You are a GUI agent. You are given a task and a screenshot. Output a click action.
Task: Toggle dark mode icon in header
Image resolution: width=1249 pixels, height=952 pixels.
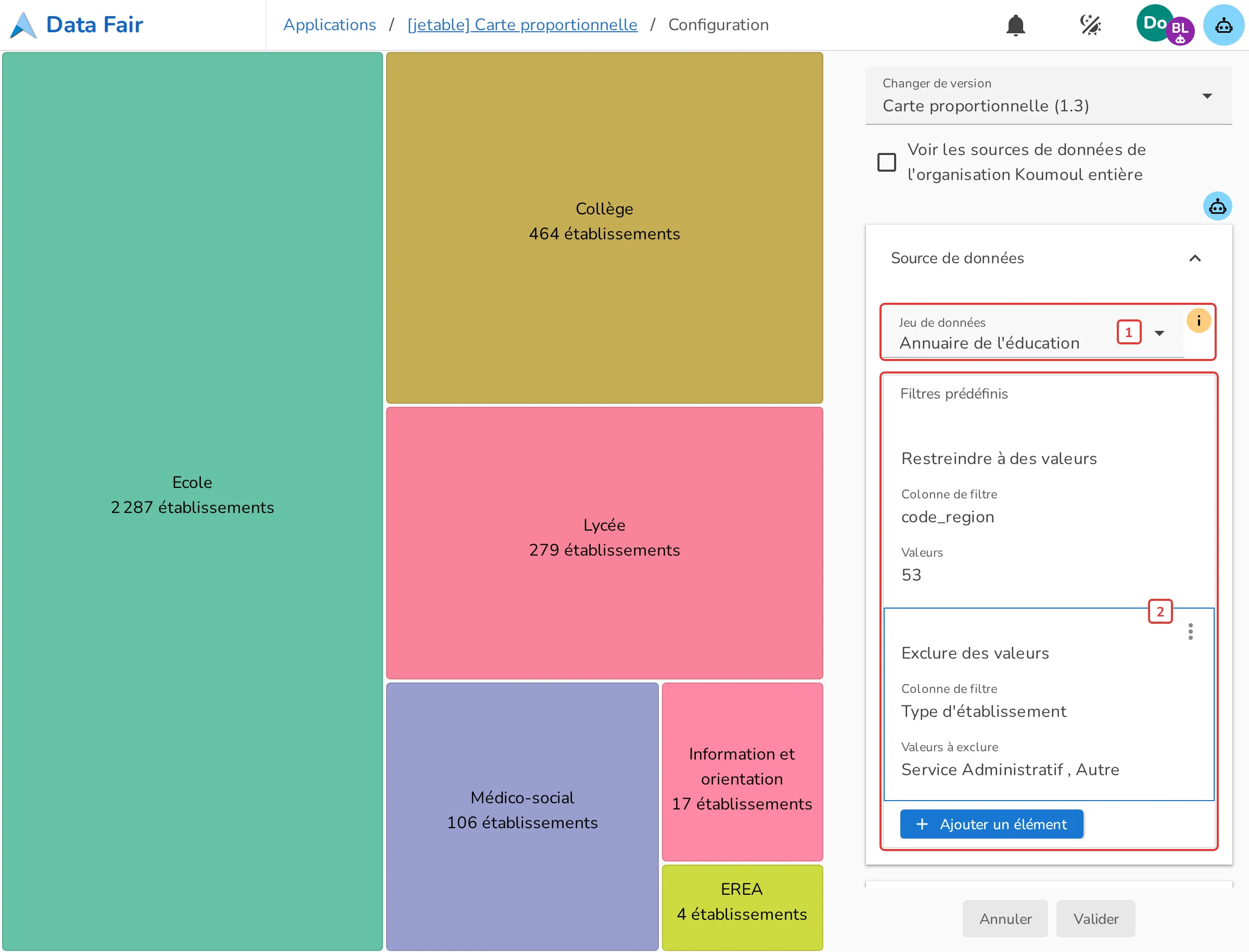tap(1090, 25)
